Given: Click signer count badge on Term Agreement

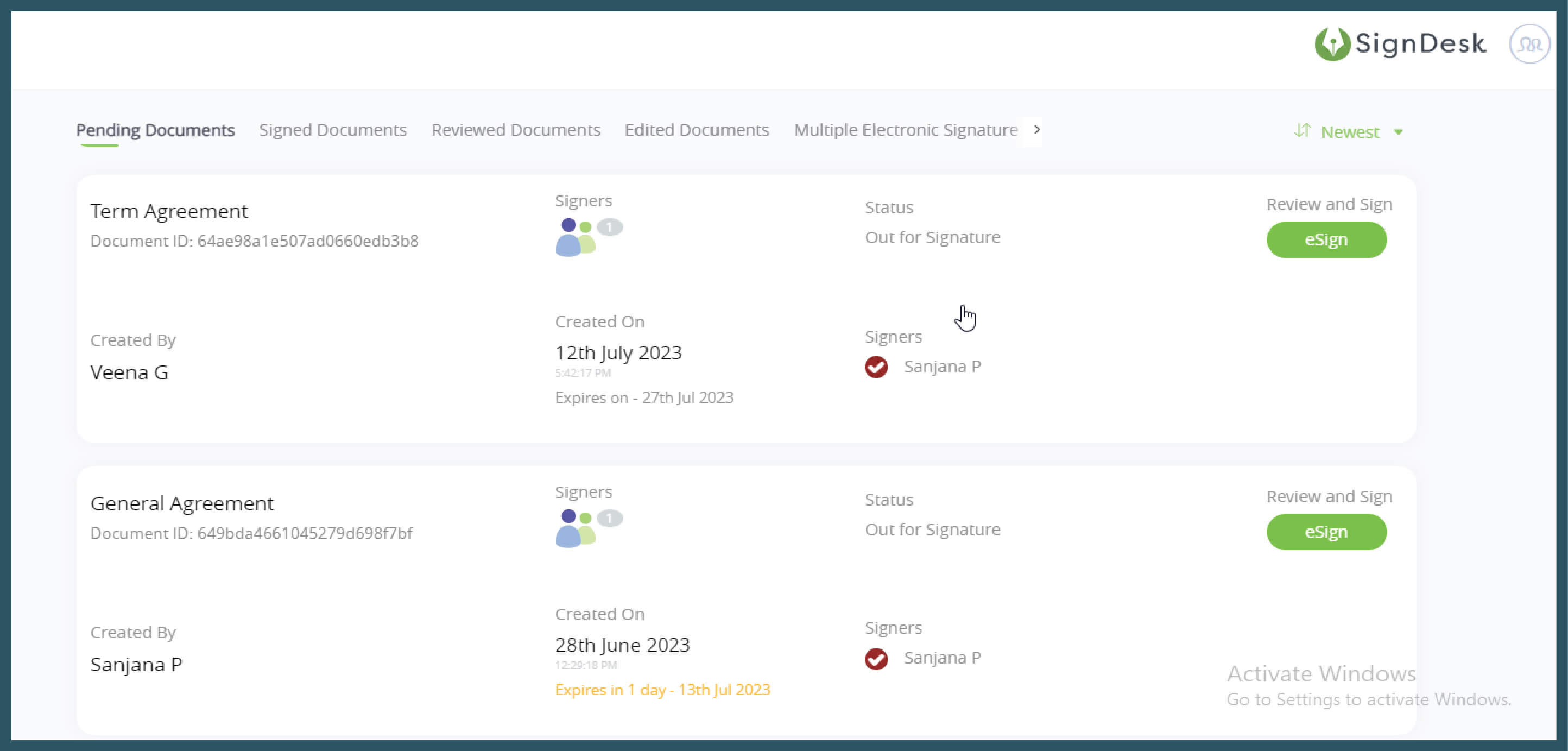Looking at the screenshot, I should 609,228.
